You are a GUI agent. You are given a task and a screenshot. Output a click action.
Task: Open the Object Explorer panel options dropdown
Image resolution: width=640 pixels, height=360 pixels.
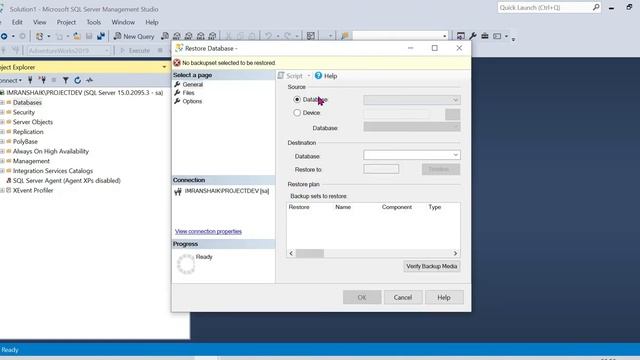pos(164,67)
